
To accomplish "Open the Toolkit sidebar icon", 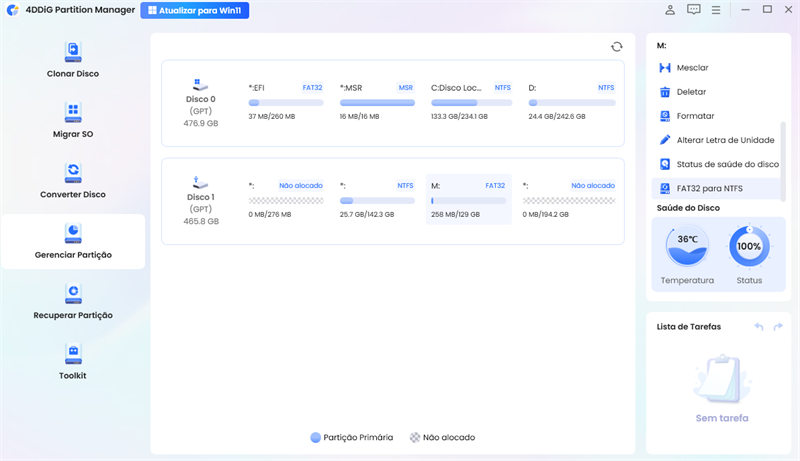I will [x=73, y=352].
